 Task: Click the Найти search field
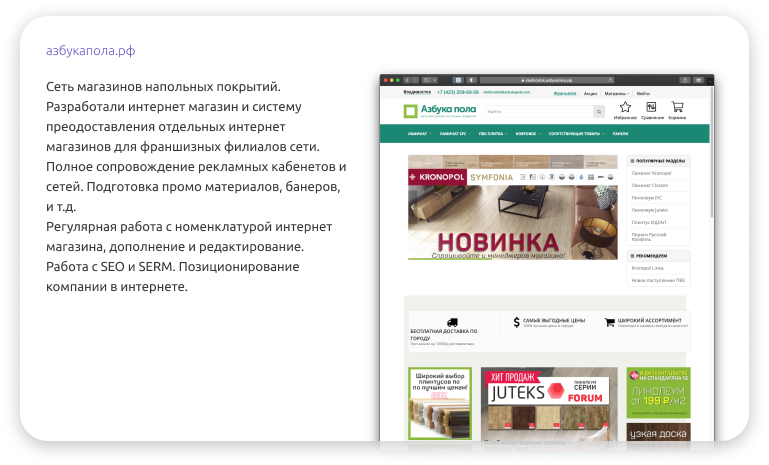click(x=538, y=112)
